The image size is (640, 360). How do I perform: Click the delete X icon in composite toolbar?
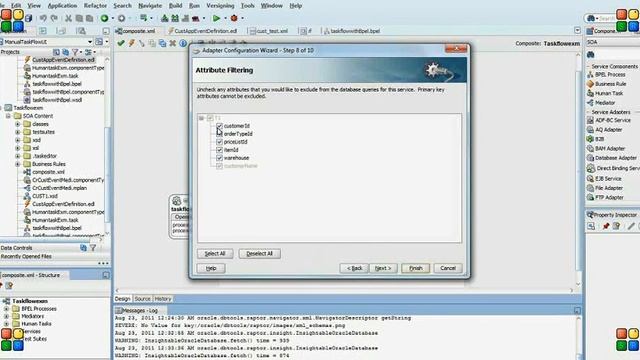click(173, 43)
